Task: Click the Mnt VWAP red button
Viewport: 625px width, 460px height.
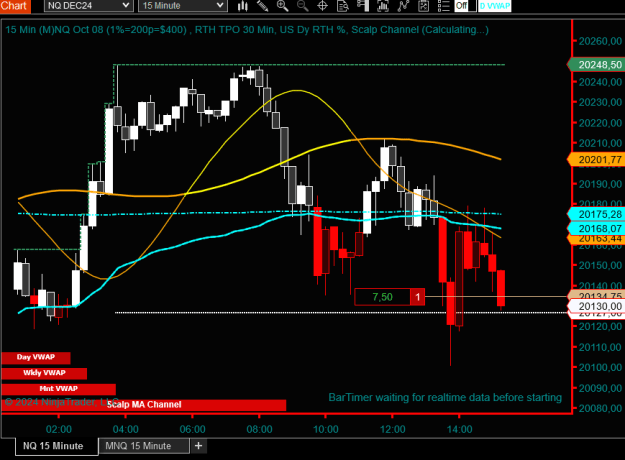Action: click(x=59, y=389)
